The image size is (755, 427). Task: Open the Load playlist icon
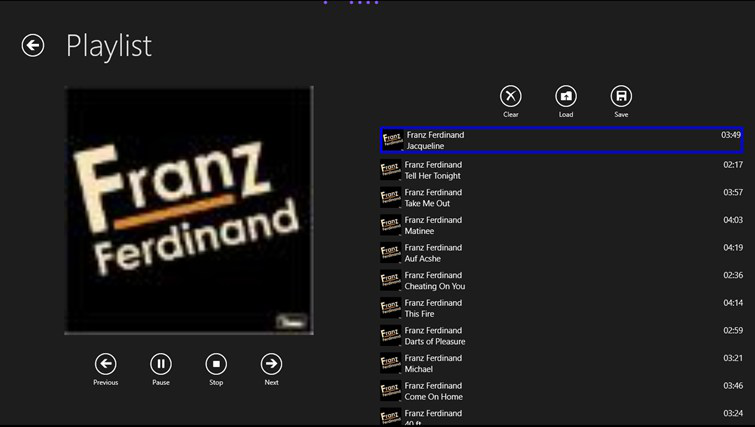(566, 96)
